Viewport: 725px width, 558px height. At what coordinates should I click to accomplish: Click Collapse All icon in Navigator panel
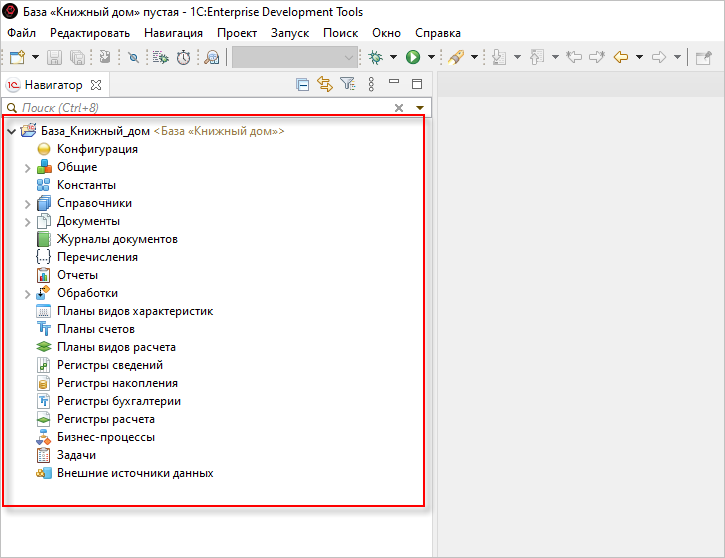(302, 85)
